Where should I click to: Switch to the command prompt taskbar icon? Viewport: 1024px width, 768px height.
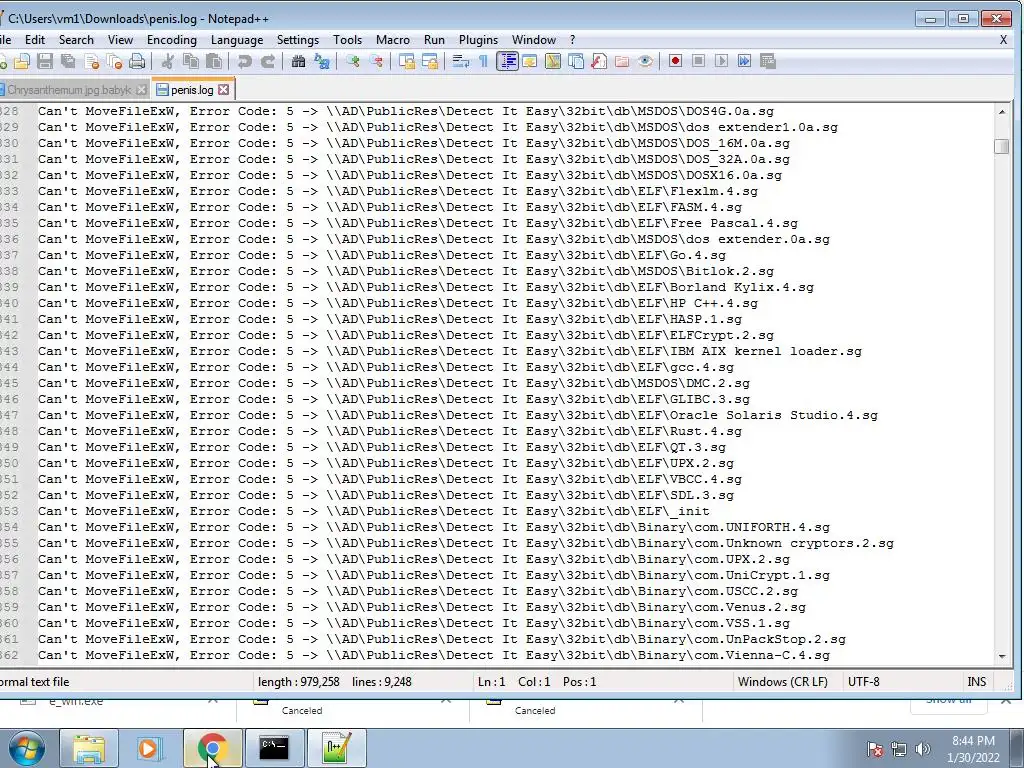pyautogui.click(x=274, y=748)
